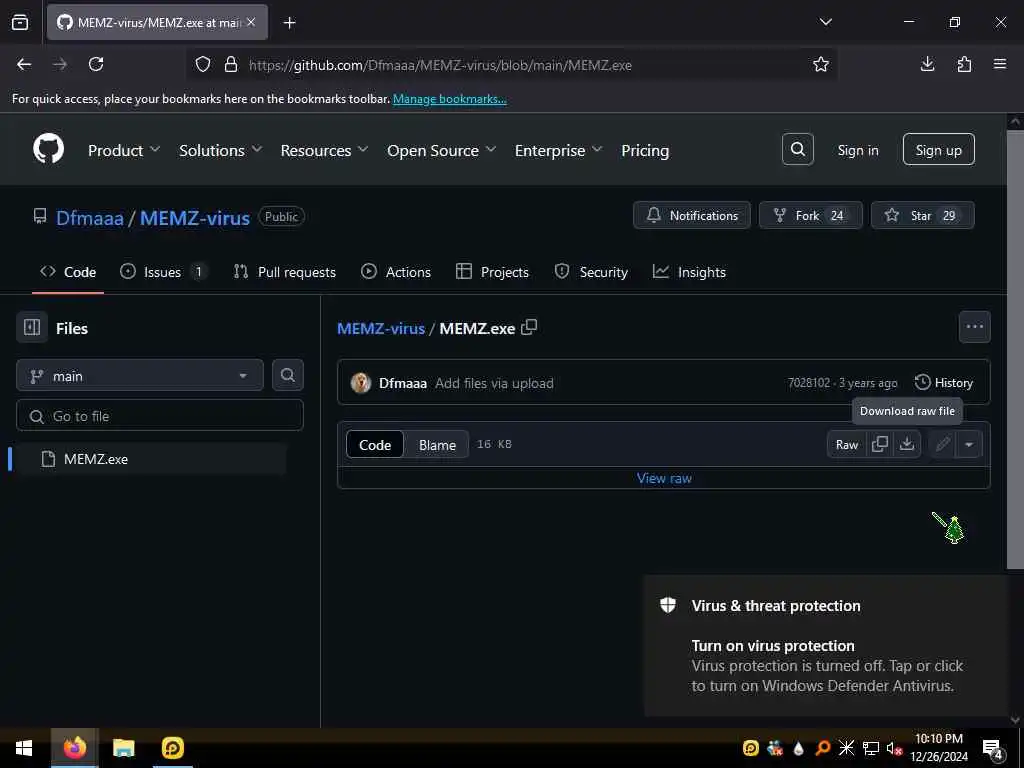This screenshot has height=768, width=1024.
Task: Open Firefox downloads panel icon
Action: (x=927, y=64)
